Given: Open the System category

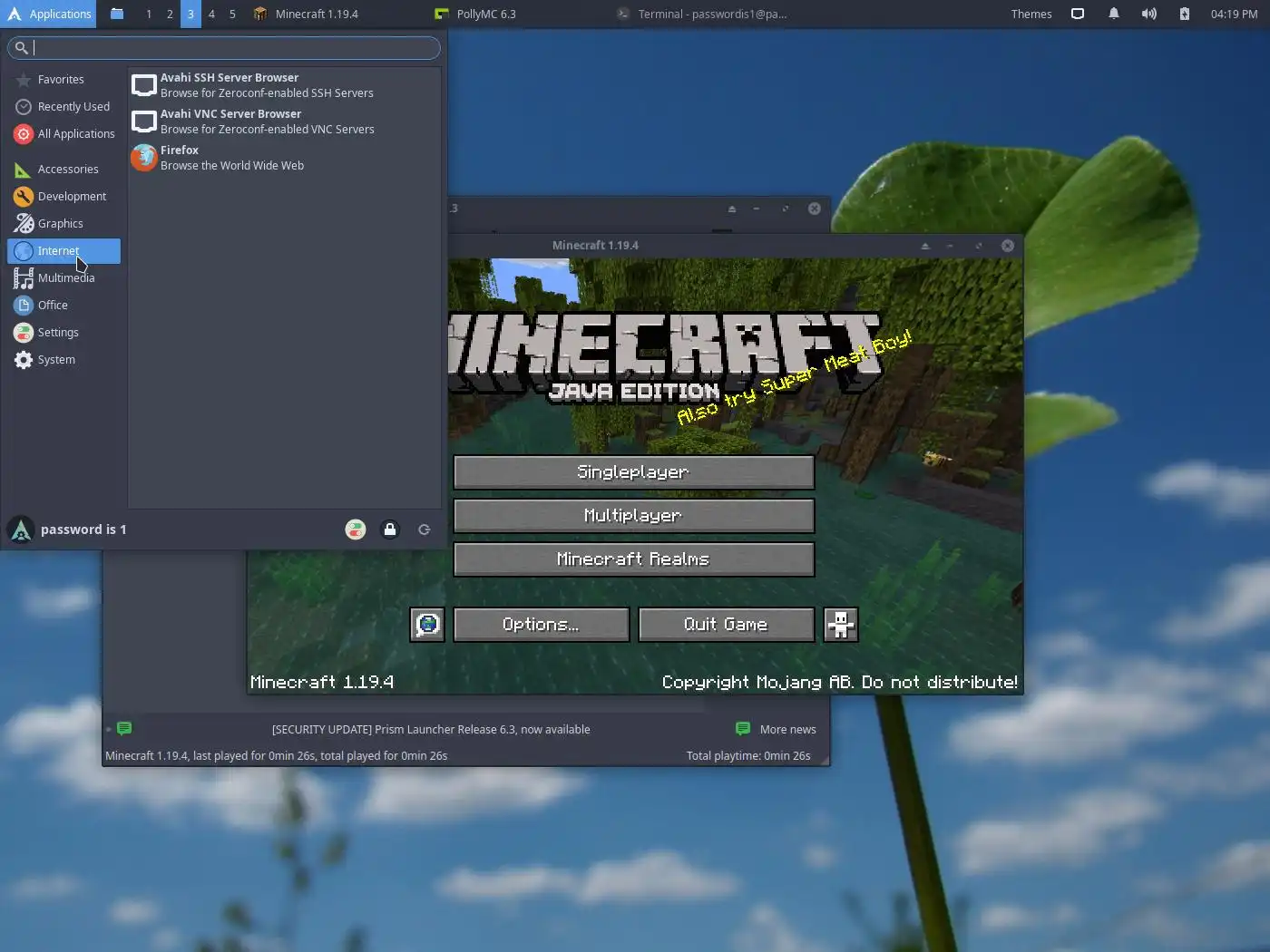Looking at the screenshot, I should click(63, 360).
